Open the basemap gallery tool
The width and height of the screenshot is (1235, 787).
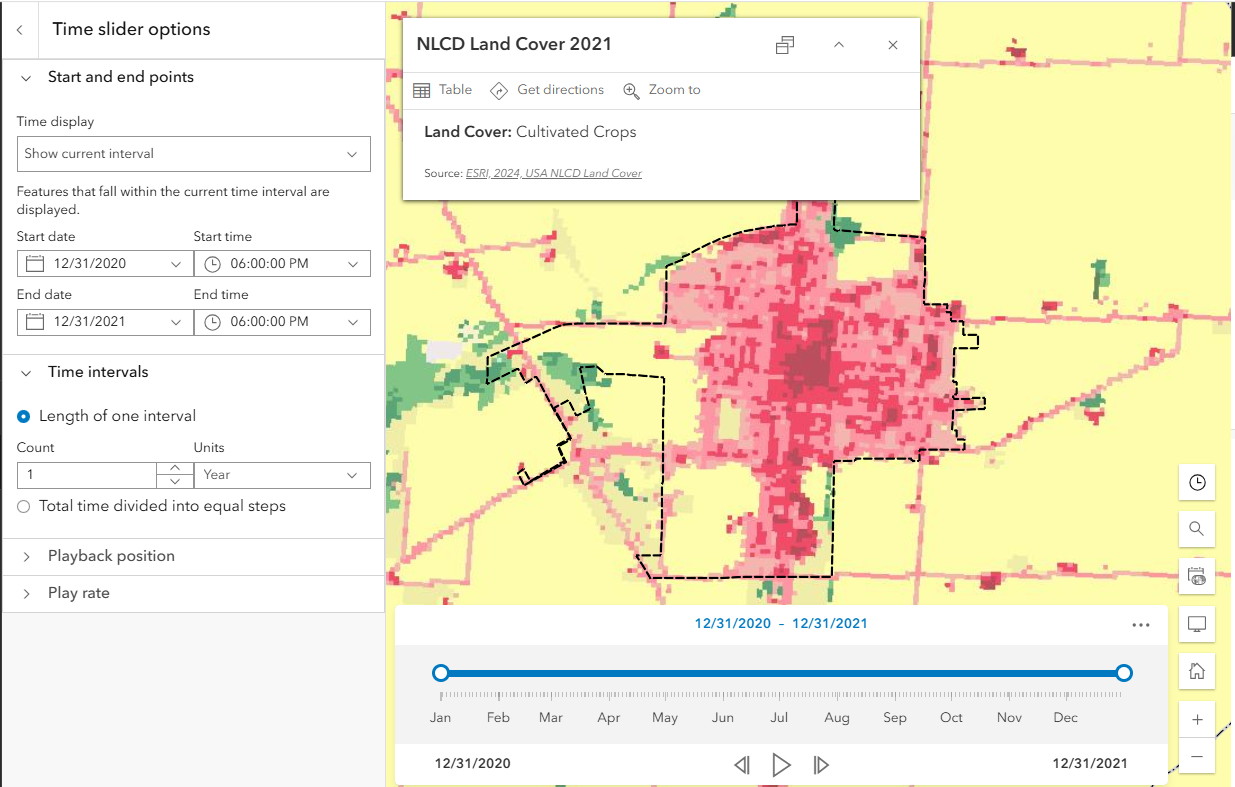click(1197, 576)
